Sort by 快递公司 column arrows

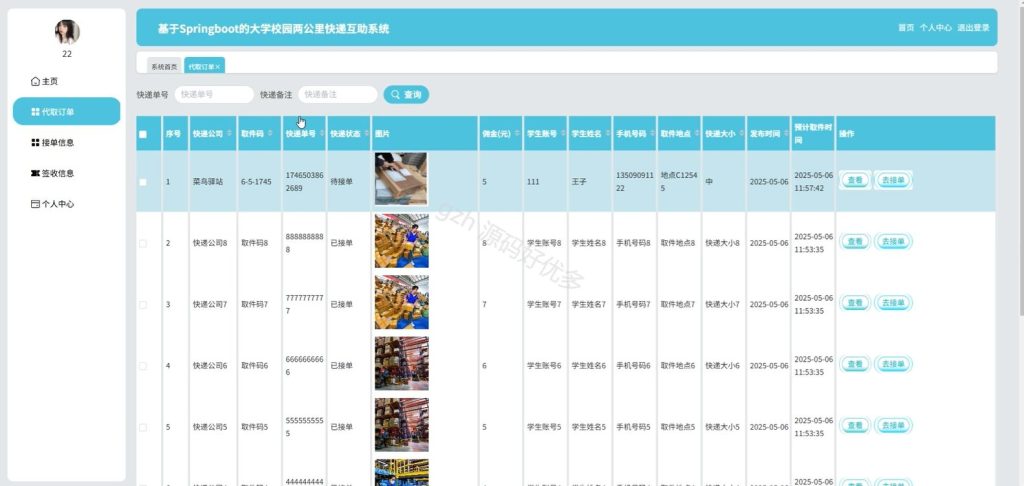[x=229, y=134]
